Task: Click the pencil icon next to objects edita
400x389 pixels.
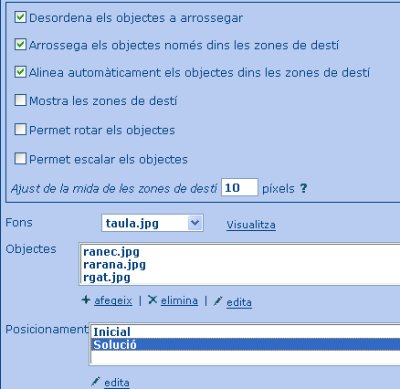Action: 218,301
